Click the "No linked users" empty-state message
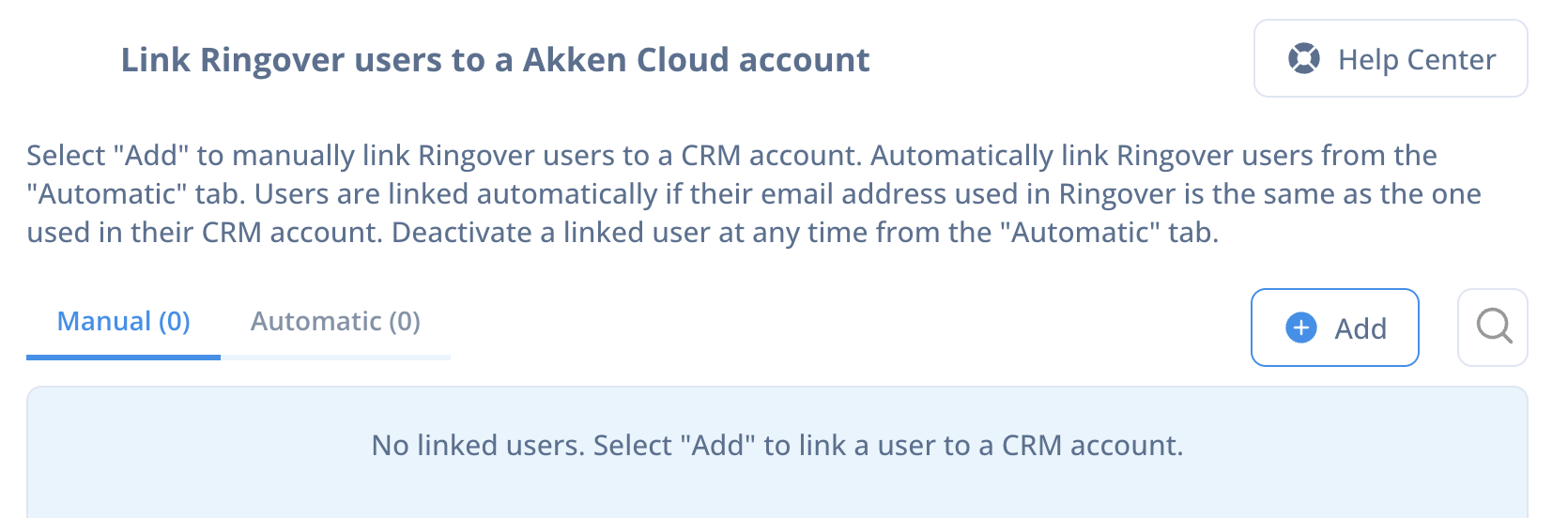This screenshot has width=1568, height=518. (x=777, y=445)
